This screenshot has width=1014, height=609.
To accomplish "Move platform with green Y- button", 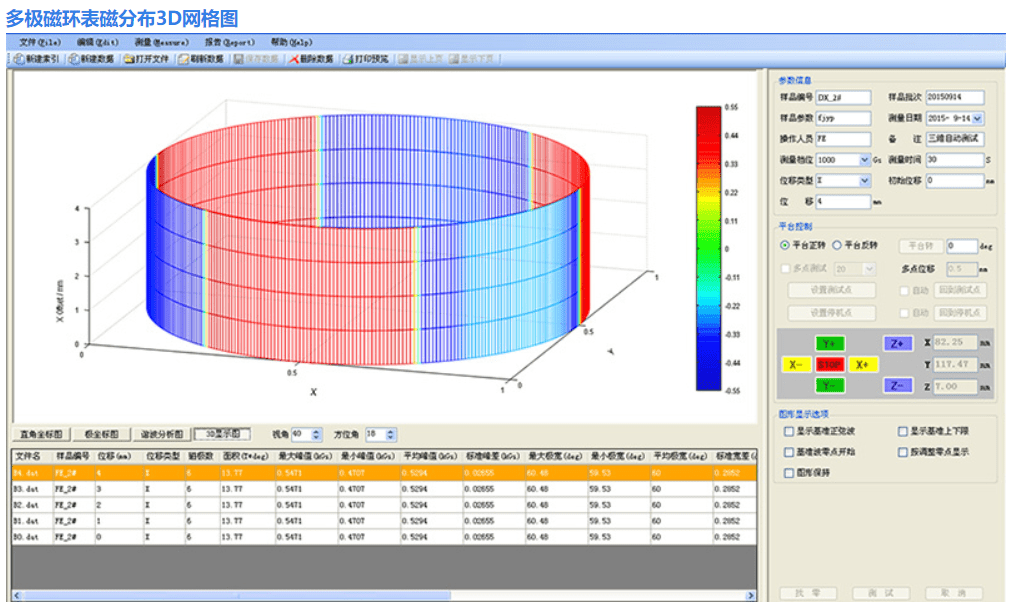I will [829, 385].
